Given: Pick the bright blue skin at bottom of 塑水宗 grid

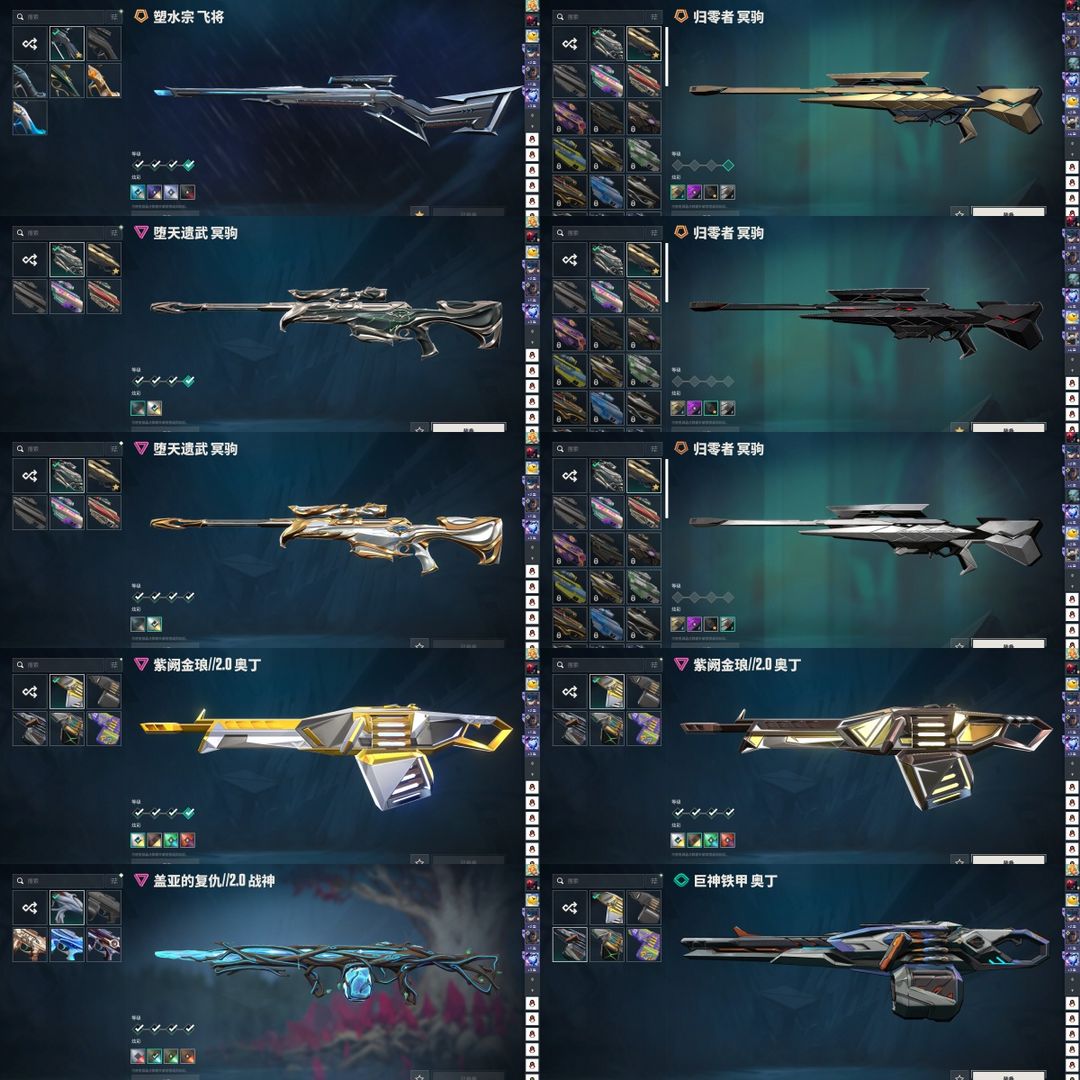Looking at the screenshot, I should click(30, 118).
